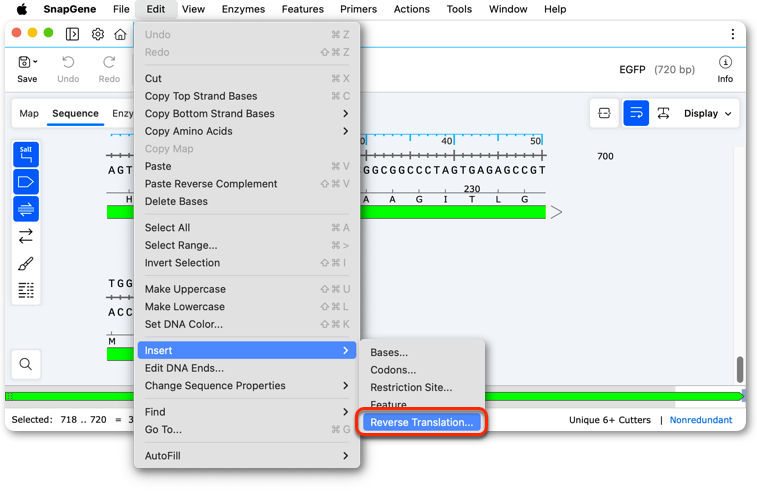Toggle the features arrow display button
Screen dimensions: 757x501
[x=26, y=182]
